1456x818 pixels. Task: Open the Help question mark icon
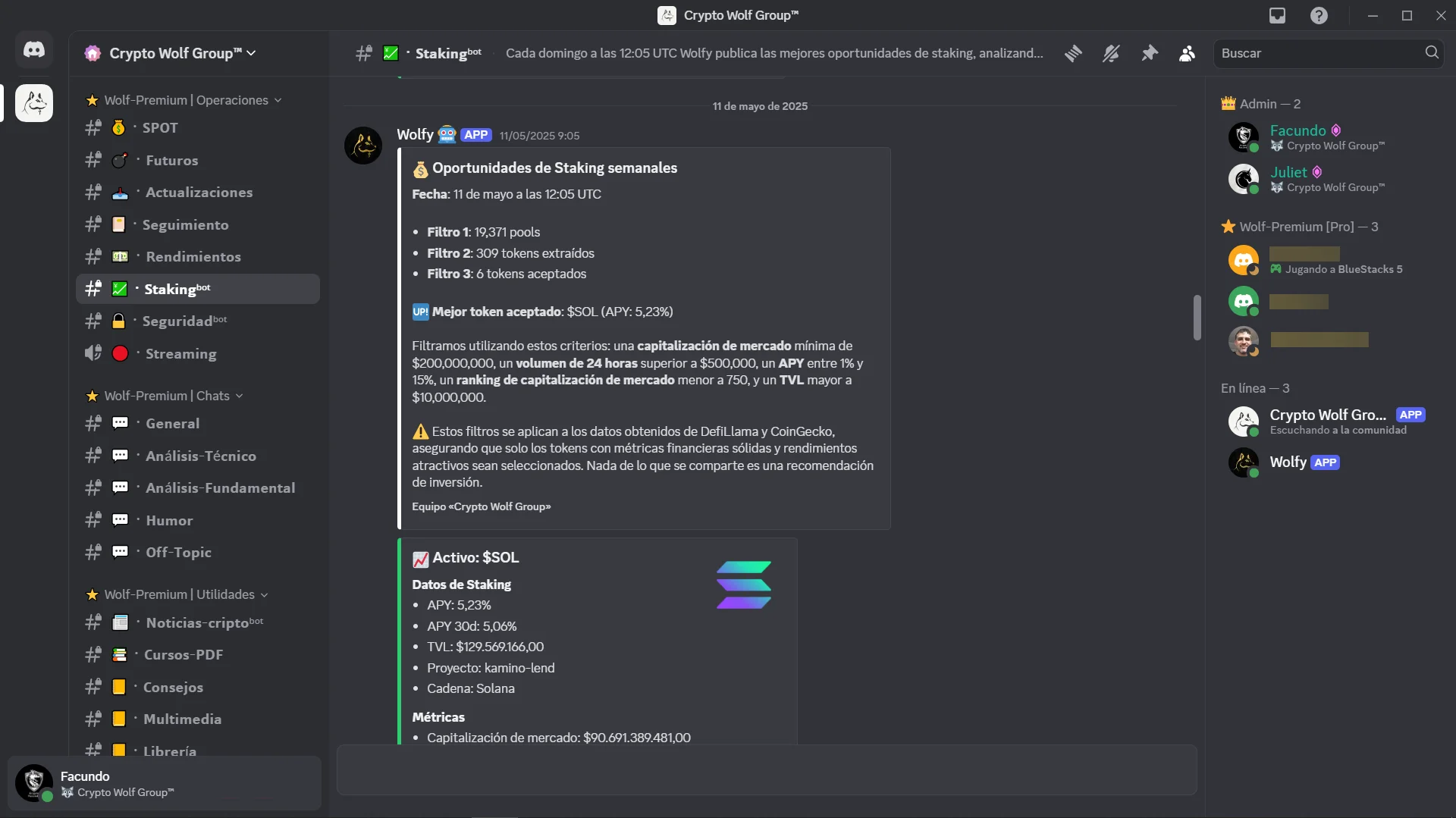1319,16
